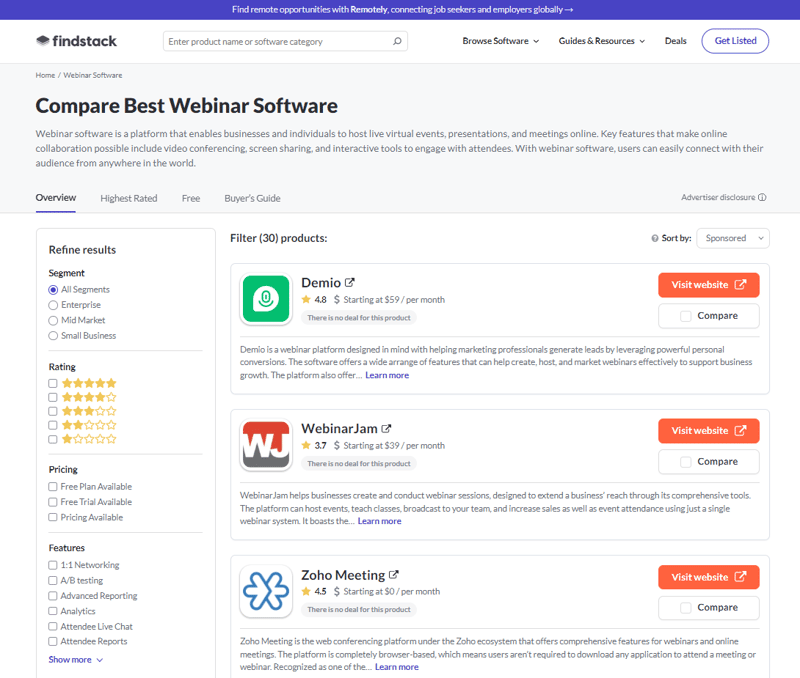Open the Guides & Resources dropdown
This screenshot has width=800, height=678.
click(602, 41)
